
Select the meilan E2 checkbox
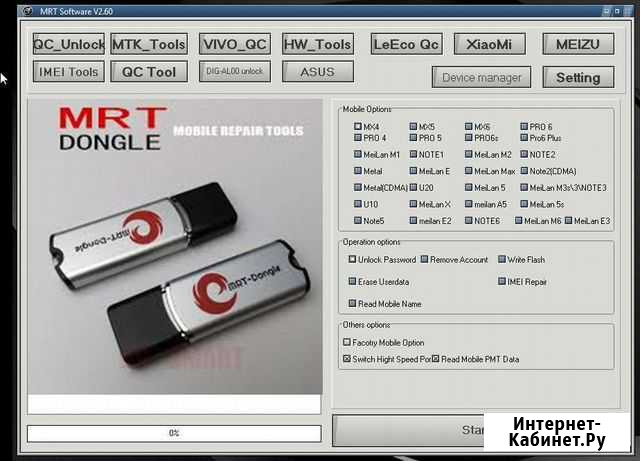pyautogui.click(x=413, y=220)
